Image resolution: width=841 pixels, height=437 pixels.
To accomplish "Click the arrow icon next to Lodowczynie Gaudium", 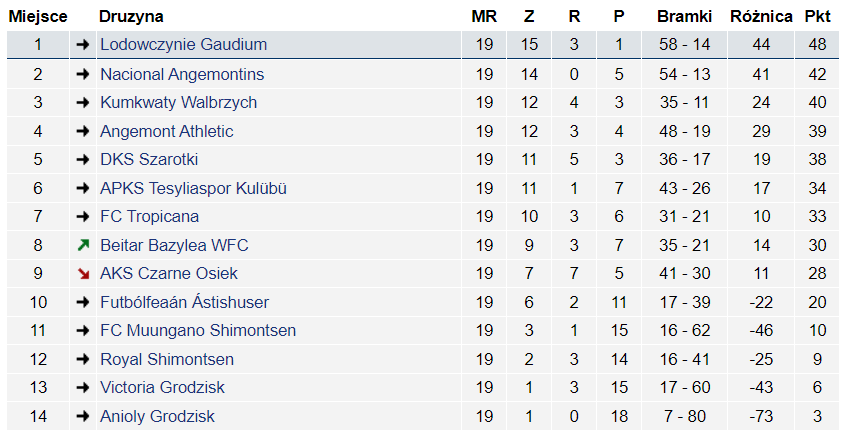I will click(83, 45).
